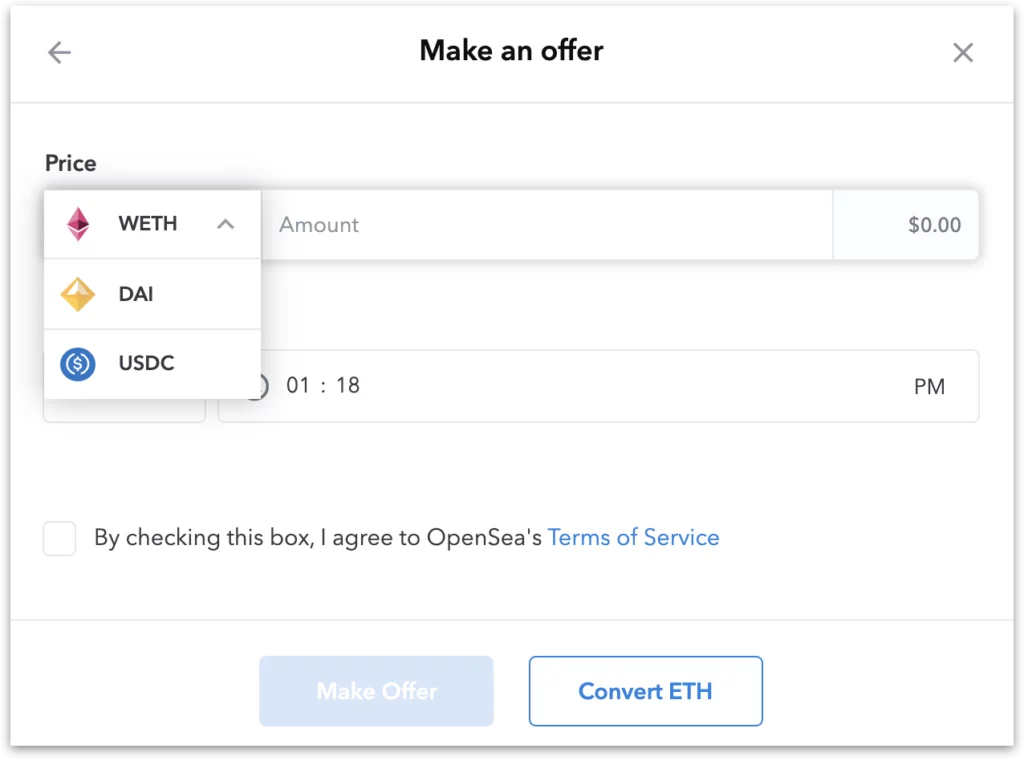Open the WETH currency selector

click(152, 224)
